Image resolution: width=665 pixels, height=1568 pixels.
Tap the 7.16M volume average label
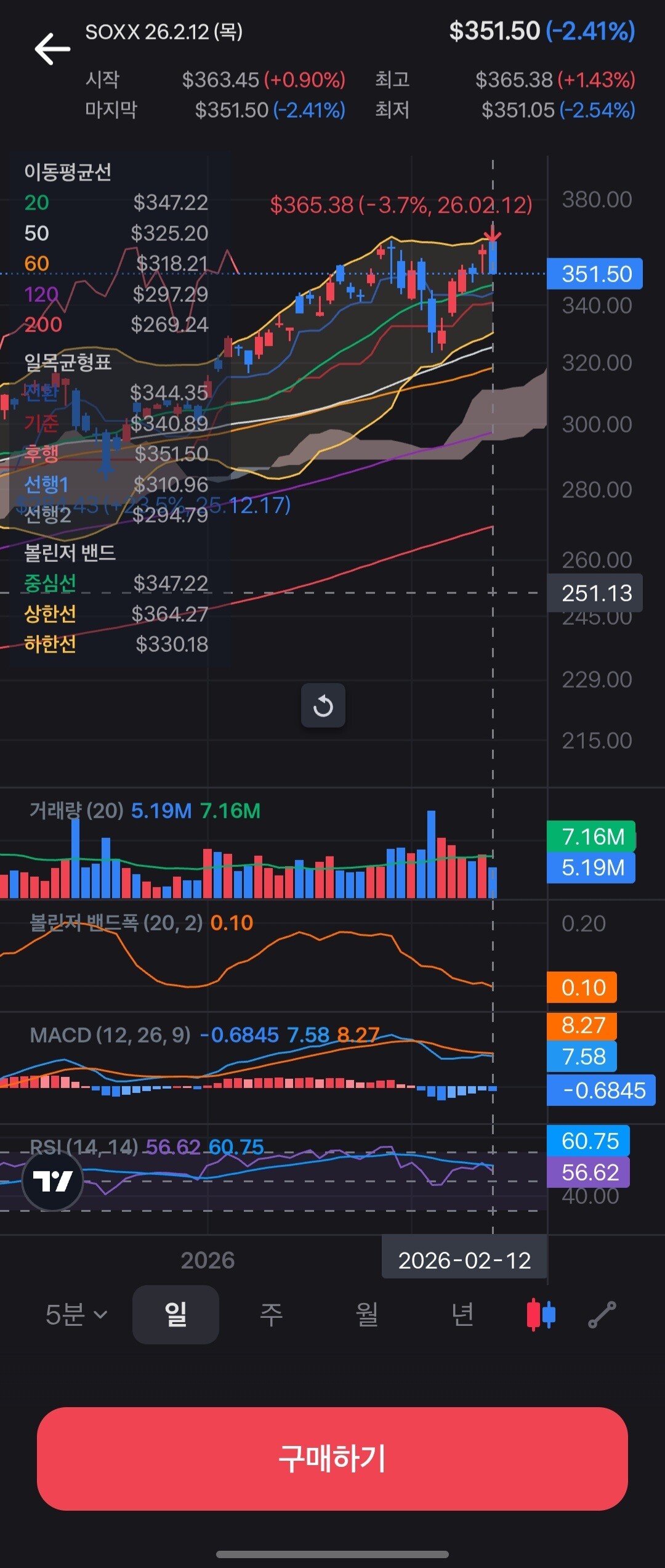591,836
